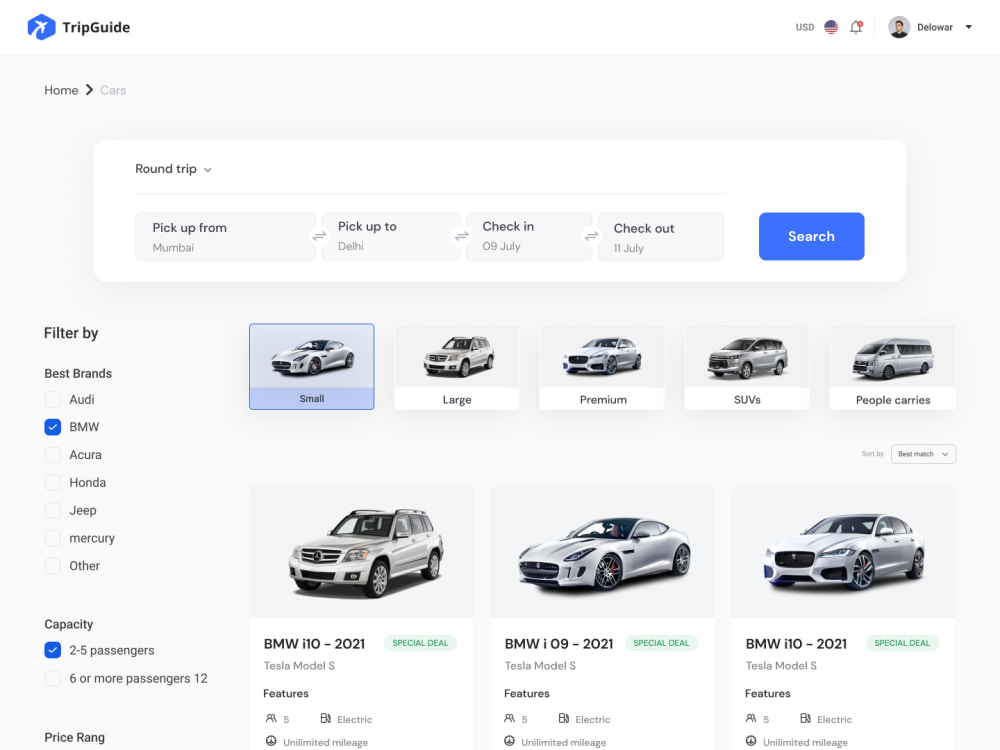1000x750 pixels.
Task: Check the Audi brand filter
Action: tap(53, 399)
